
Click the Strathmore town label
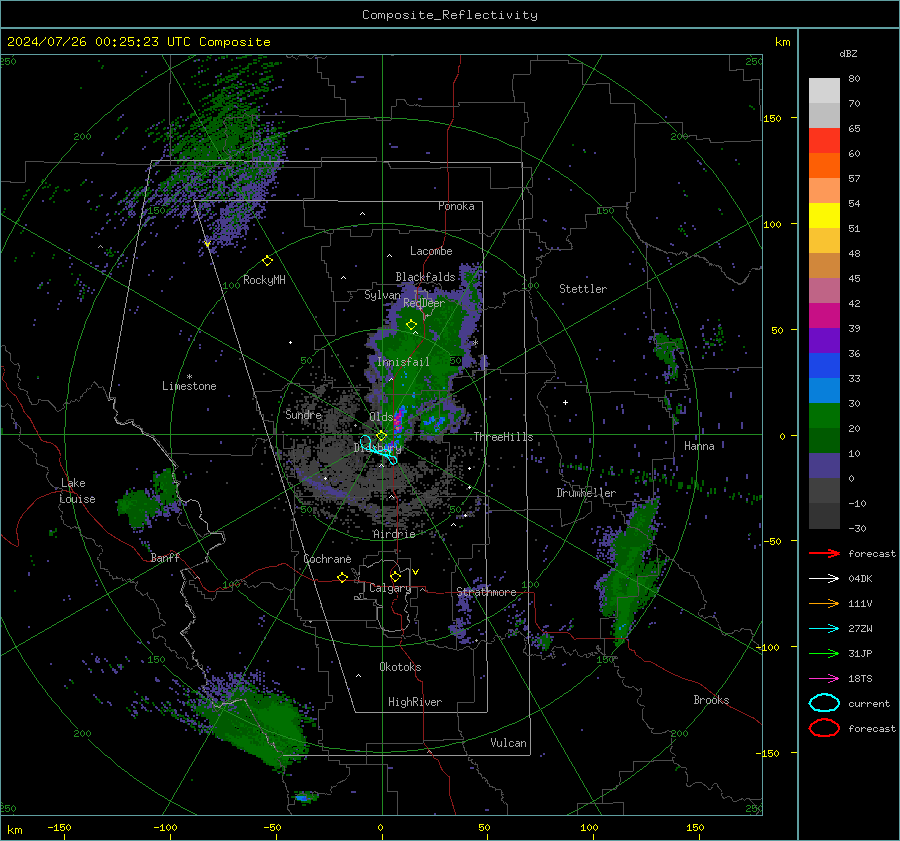[487, 592]
